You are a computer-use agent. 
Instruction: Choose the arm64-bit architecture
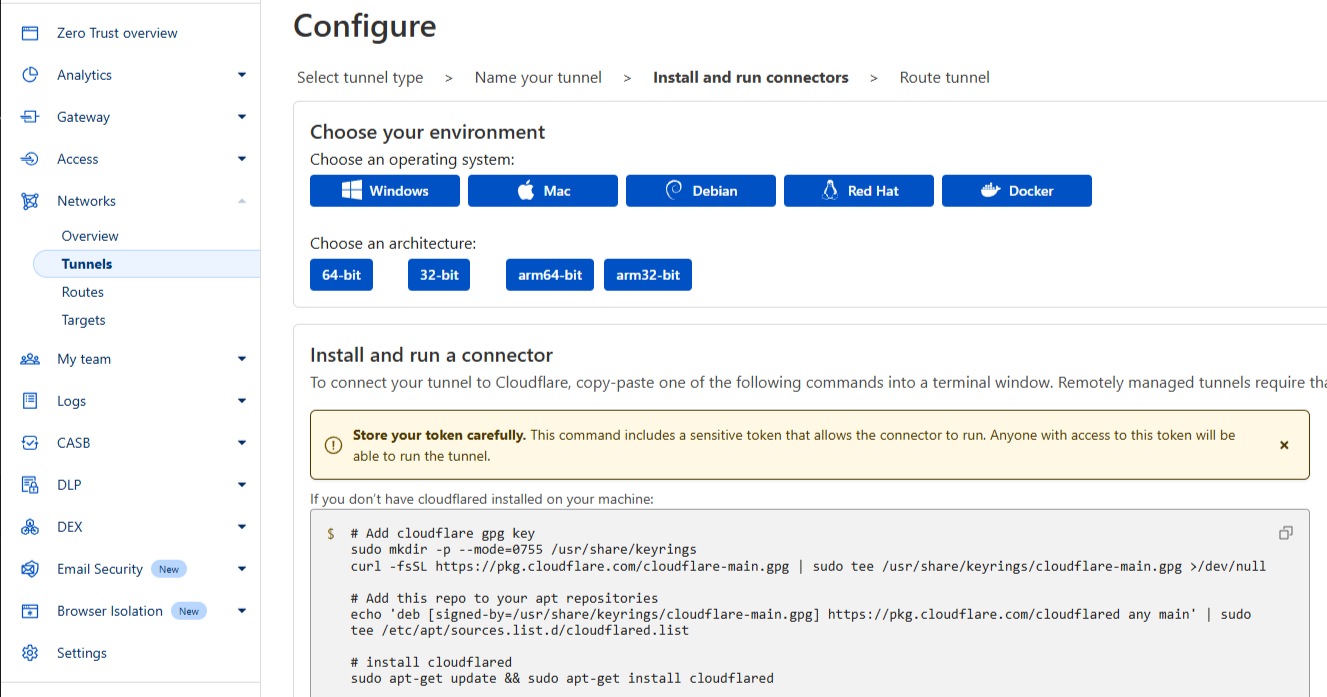550,275
